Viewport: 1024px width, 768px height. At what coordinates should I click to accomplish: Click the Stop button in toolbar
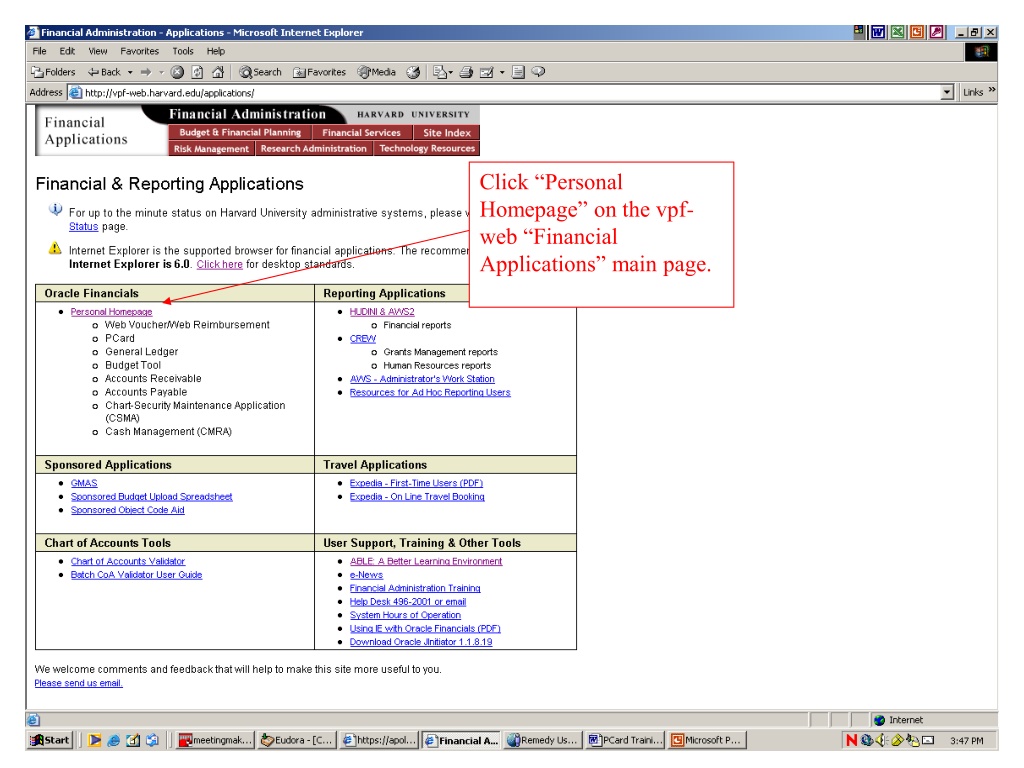pyautogui.click(x=177, y=72)
